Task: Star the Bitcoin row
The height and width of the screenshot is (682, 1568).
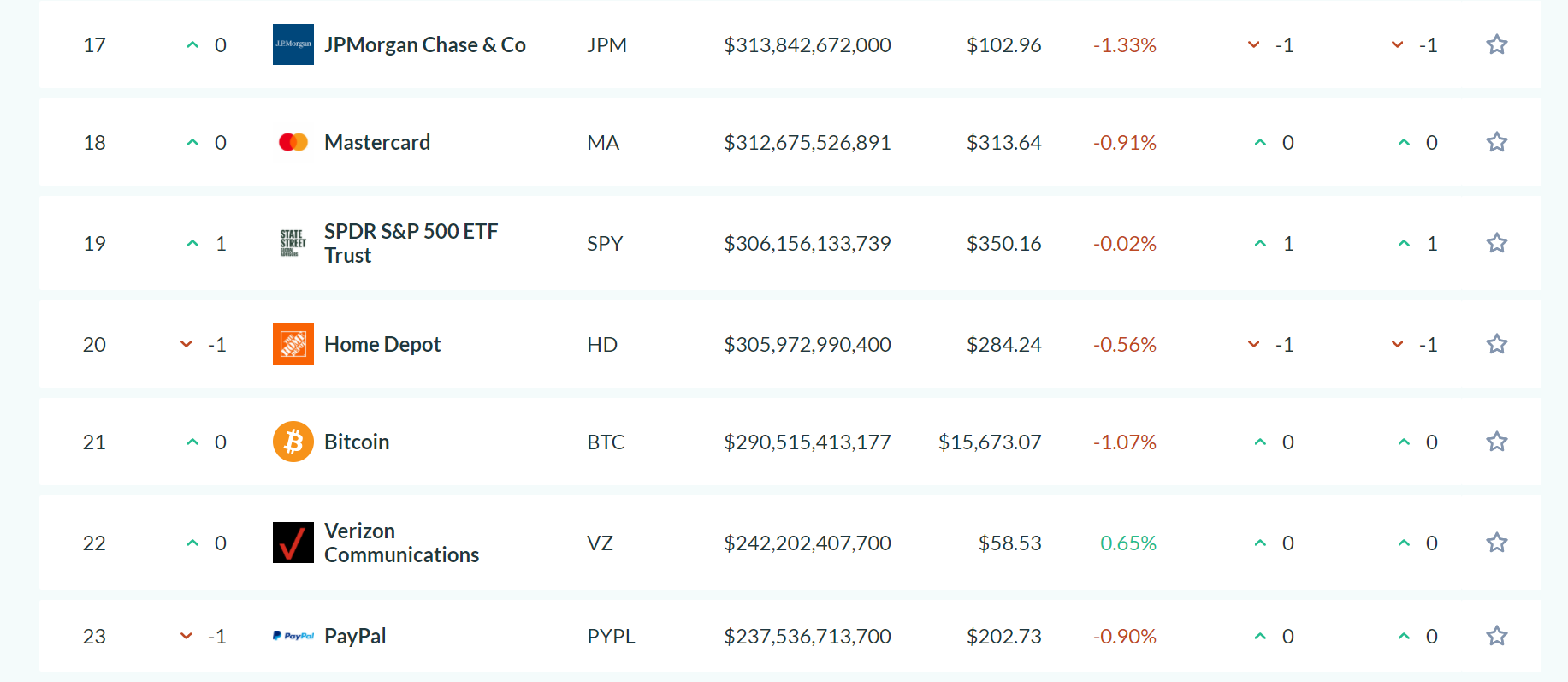Action: [1496, 442]
